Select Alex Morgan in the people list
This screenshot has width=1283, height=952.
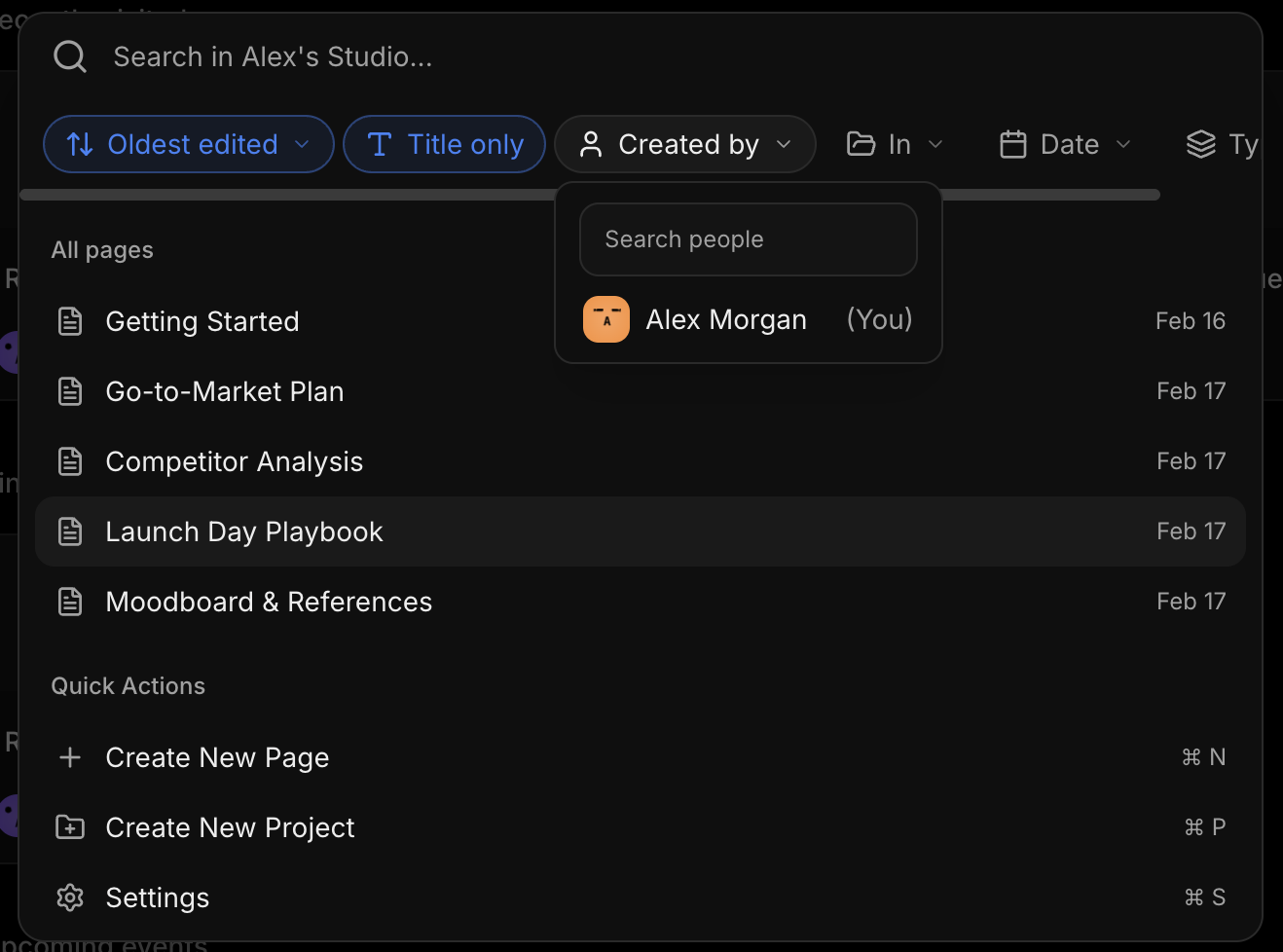click(726, 318)
